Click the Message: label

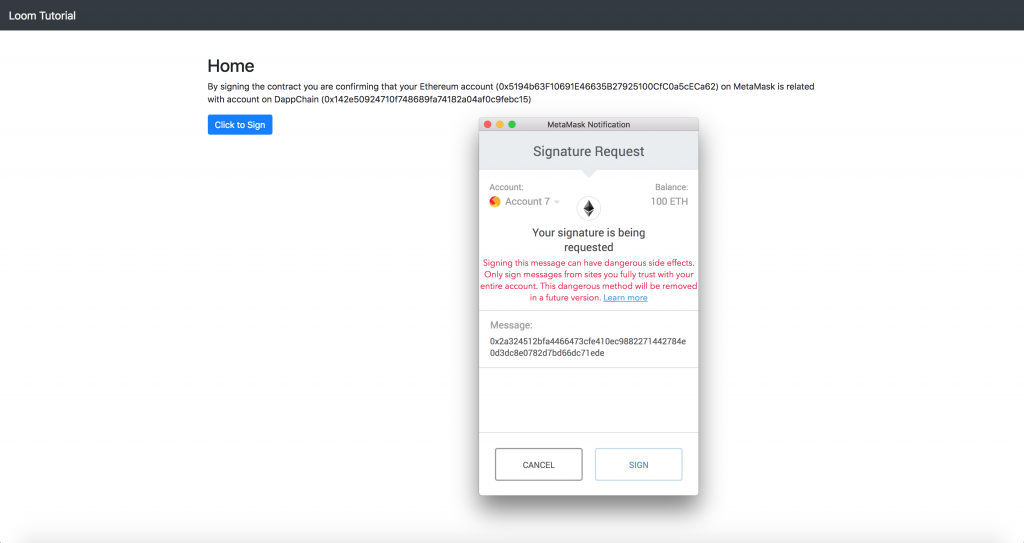click(511, 325)
